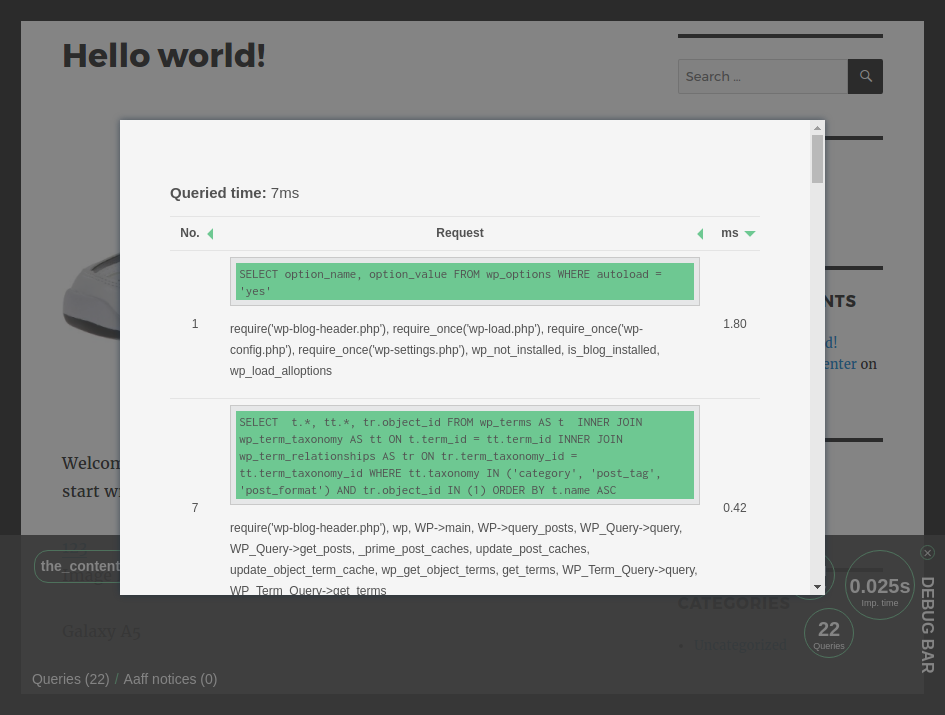Click the Request column sort arrow

(x=700, y=234)
